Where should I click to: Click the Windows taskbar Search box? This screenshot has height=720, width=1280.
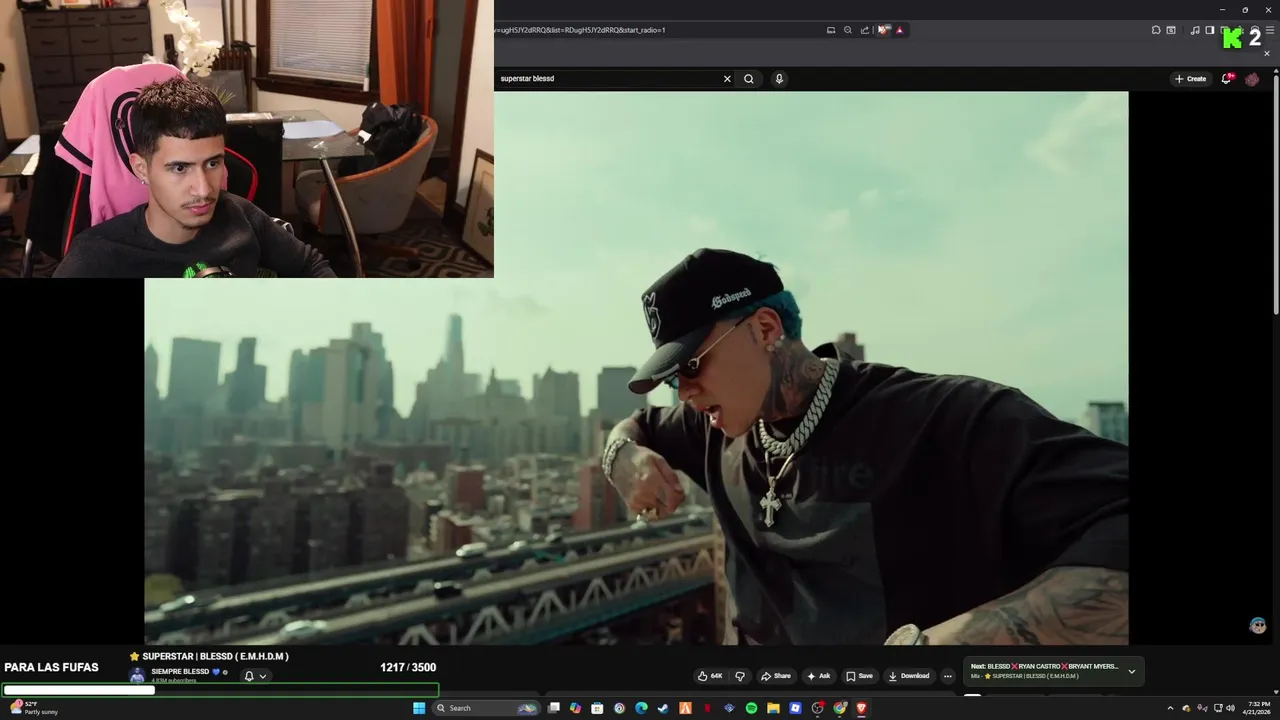[486, 708]
